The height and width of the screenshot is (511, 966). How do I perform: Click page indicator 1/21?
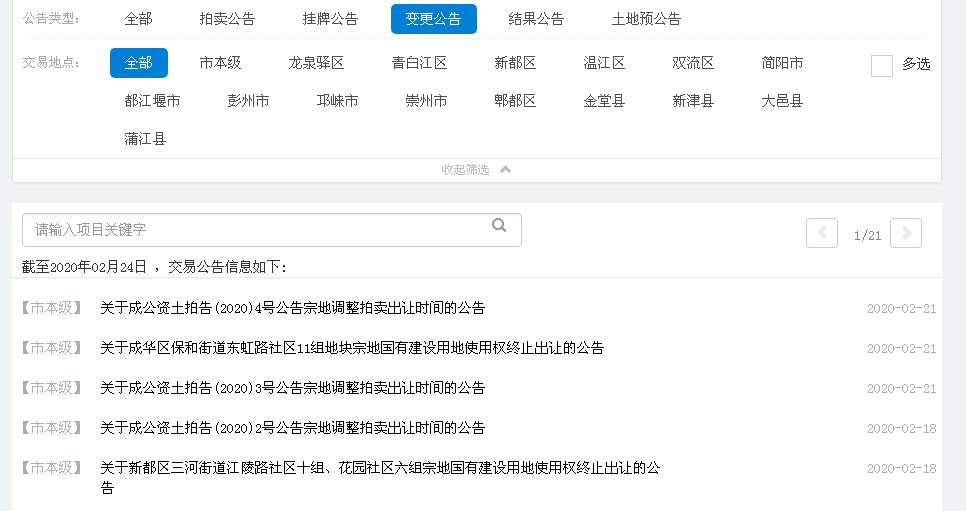click(x=867, y=235)
